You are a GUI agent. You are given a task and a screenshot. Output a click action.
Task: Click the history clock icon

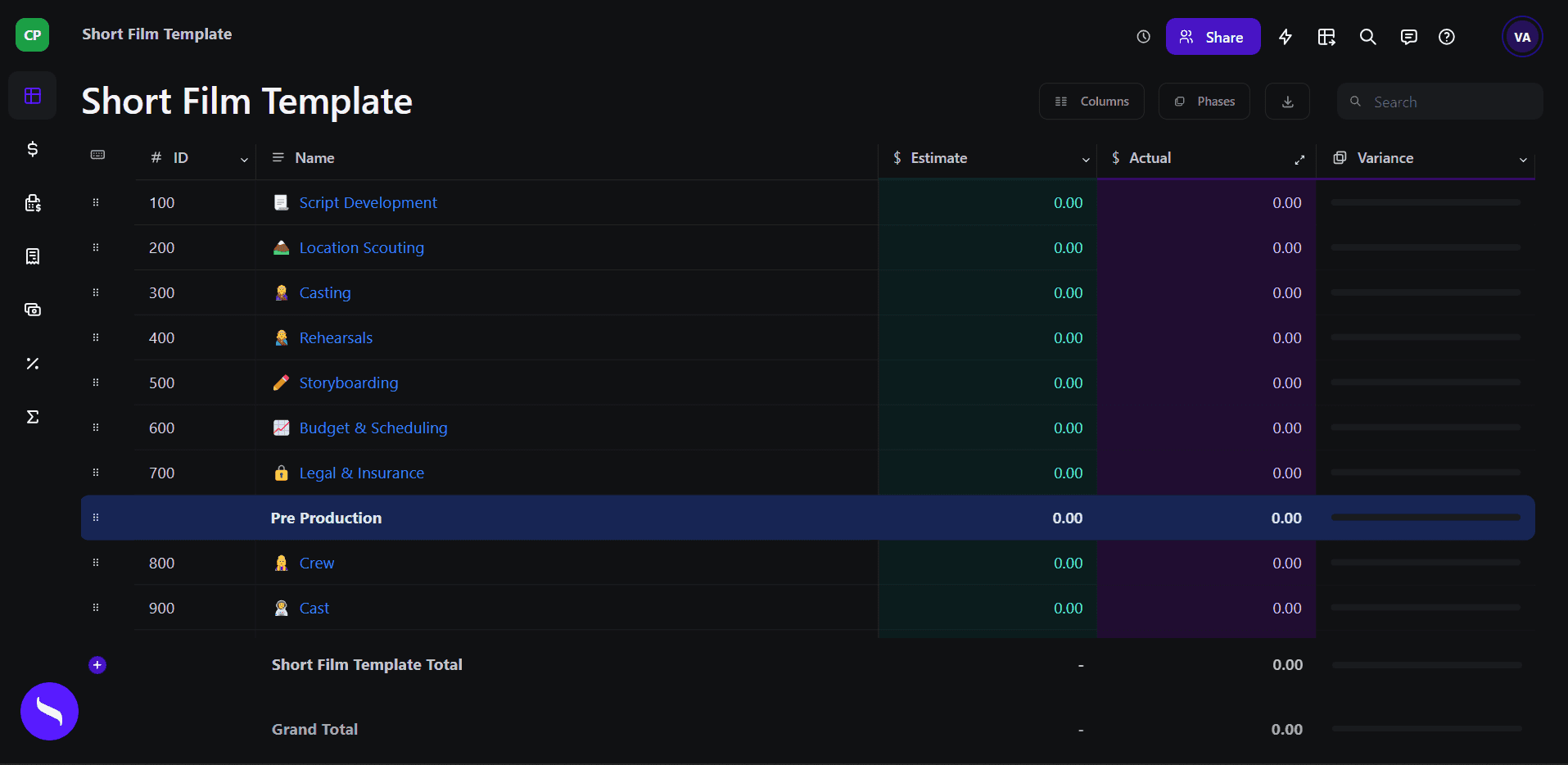click(1143, 37)
